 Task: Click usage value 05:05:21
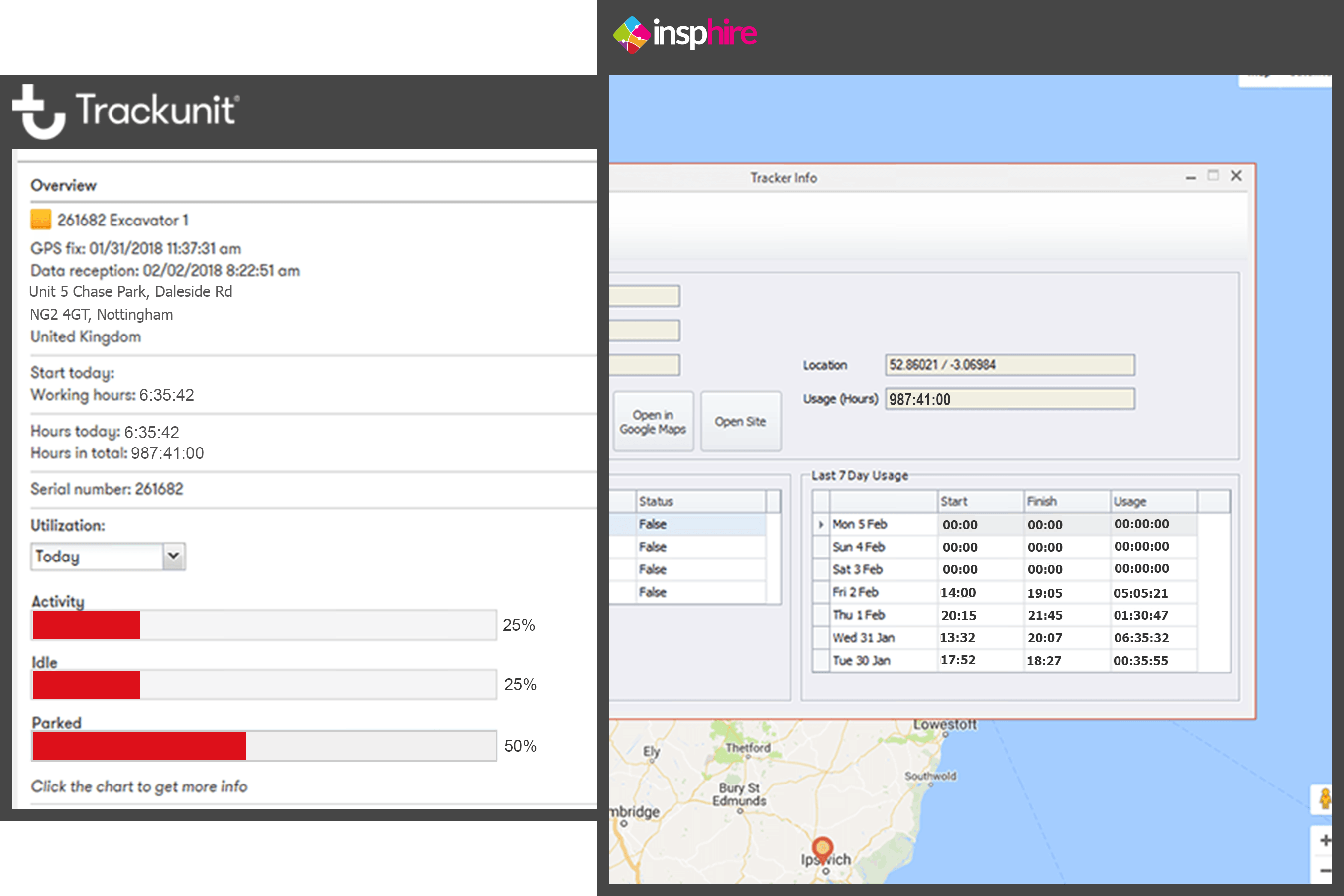coord(1140,593)
